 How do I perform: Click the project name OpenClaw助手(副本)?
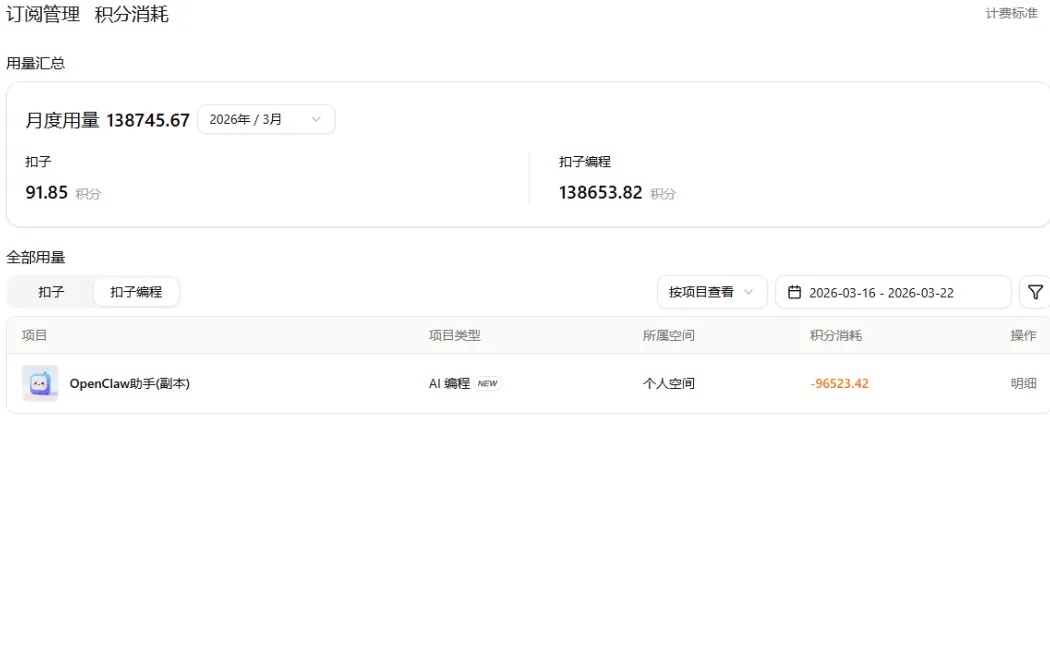click(130, 383)
